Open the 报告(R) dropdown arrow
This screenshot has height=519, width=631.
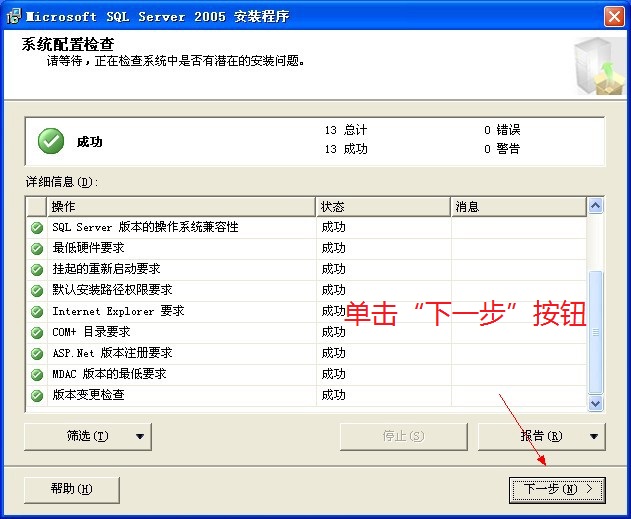pyautogui.click(x=594, y=436)
